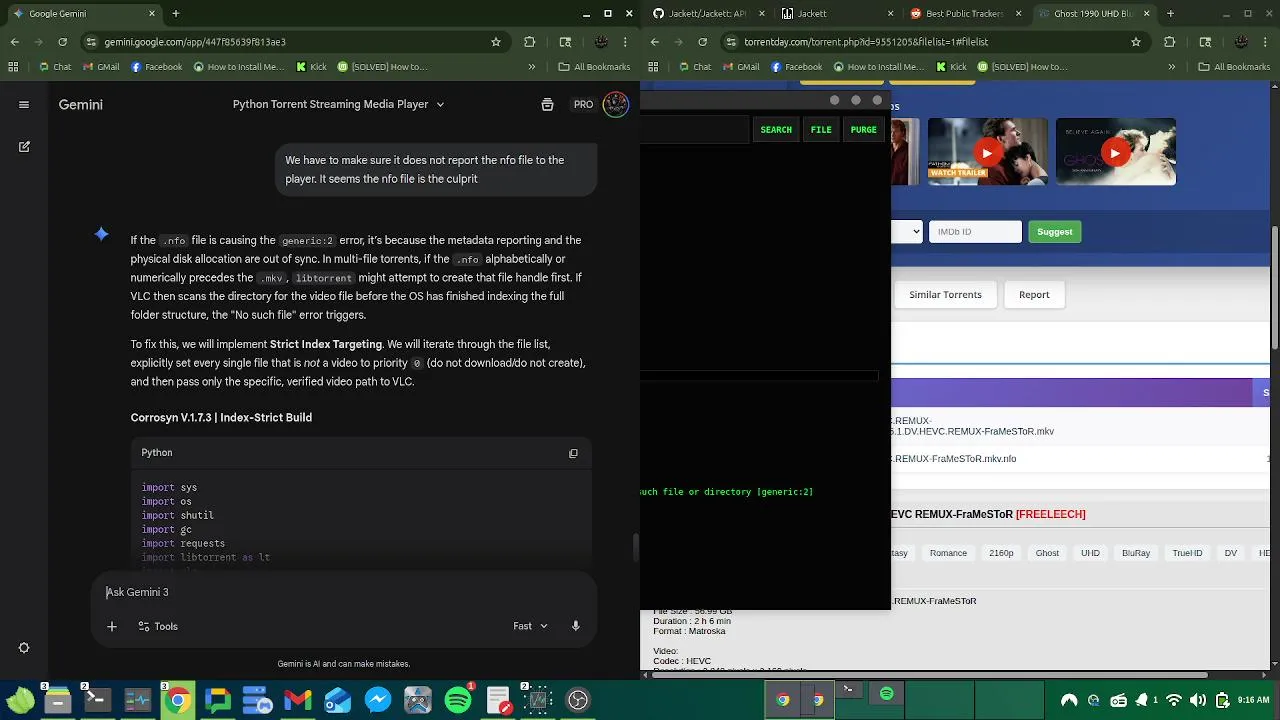Open OBS Studio from the taskbar dock

click(x=578, y=700)
